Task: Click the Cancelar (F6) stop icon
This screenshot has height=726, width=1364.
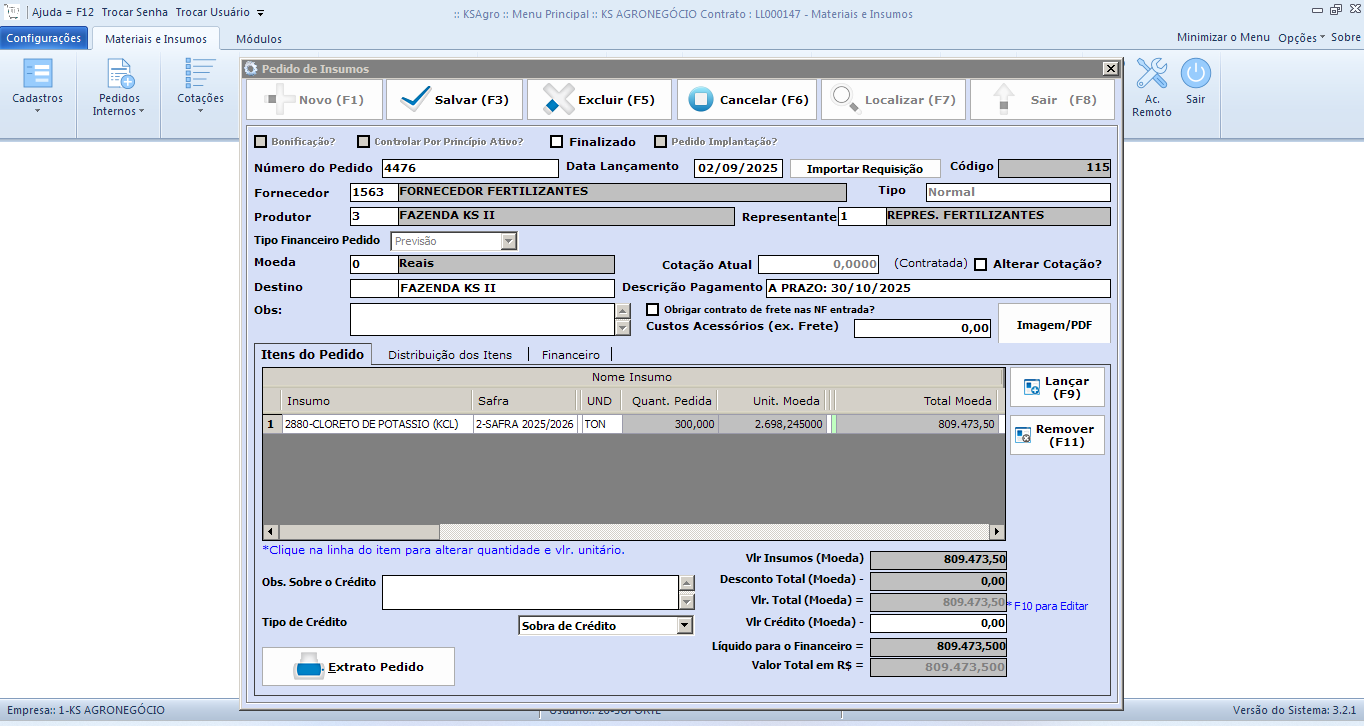Action: (700, 100)
